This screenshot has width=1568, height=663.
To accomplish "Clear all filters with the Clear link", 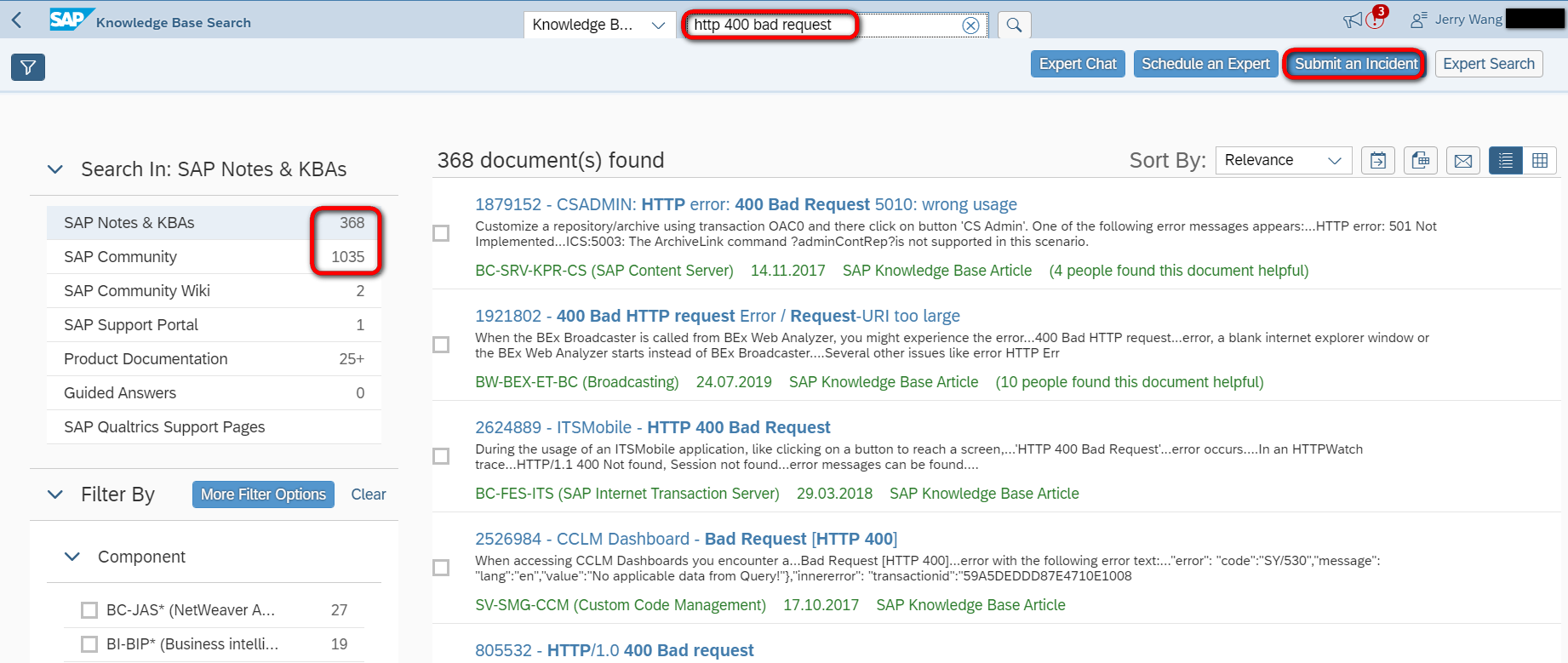I will pos(369,494).
